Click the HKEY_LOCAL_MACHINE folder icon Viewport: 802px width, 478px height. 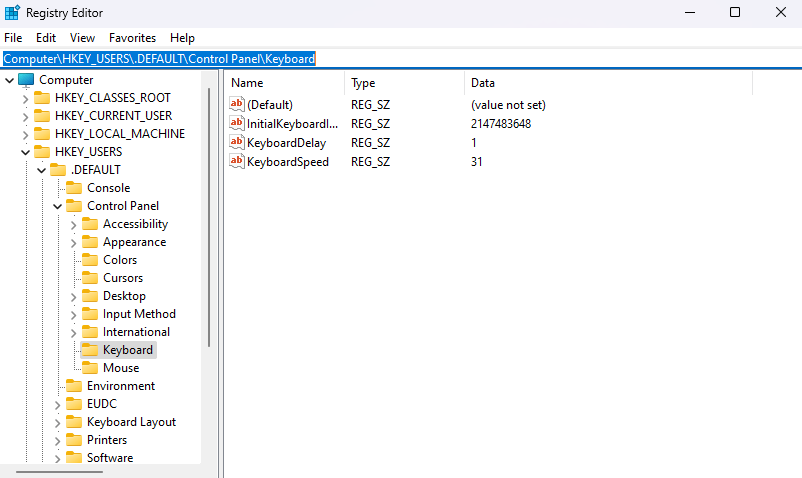(42, 134)
